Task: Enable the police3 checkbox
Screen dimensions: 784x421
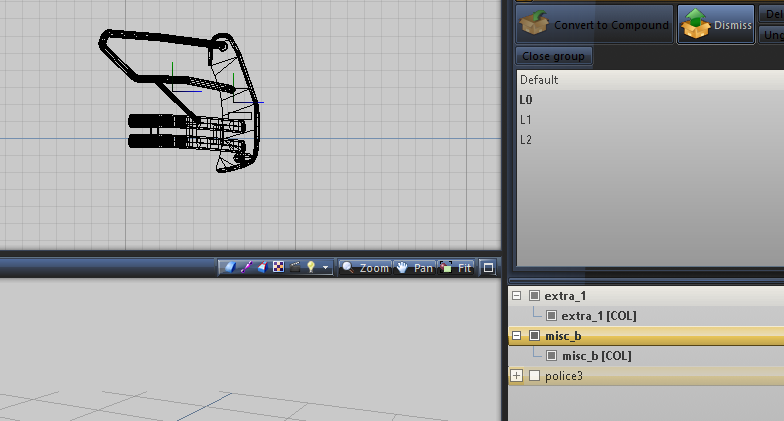Action: 534,376
